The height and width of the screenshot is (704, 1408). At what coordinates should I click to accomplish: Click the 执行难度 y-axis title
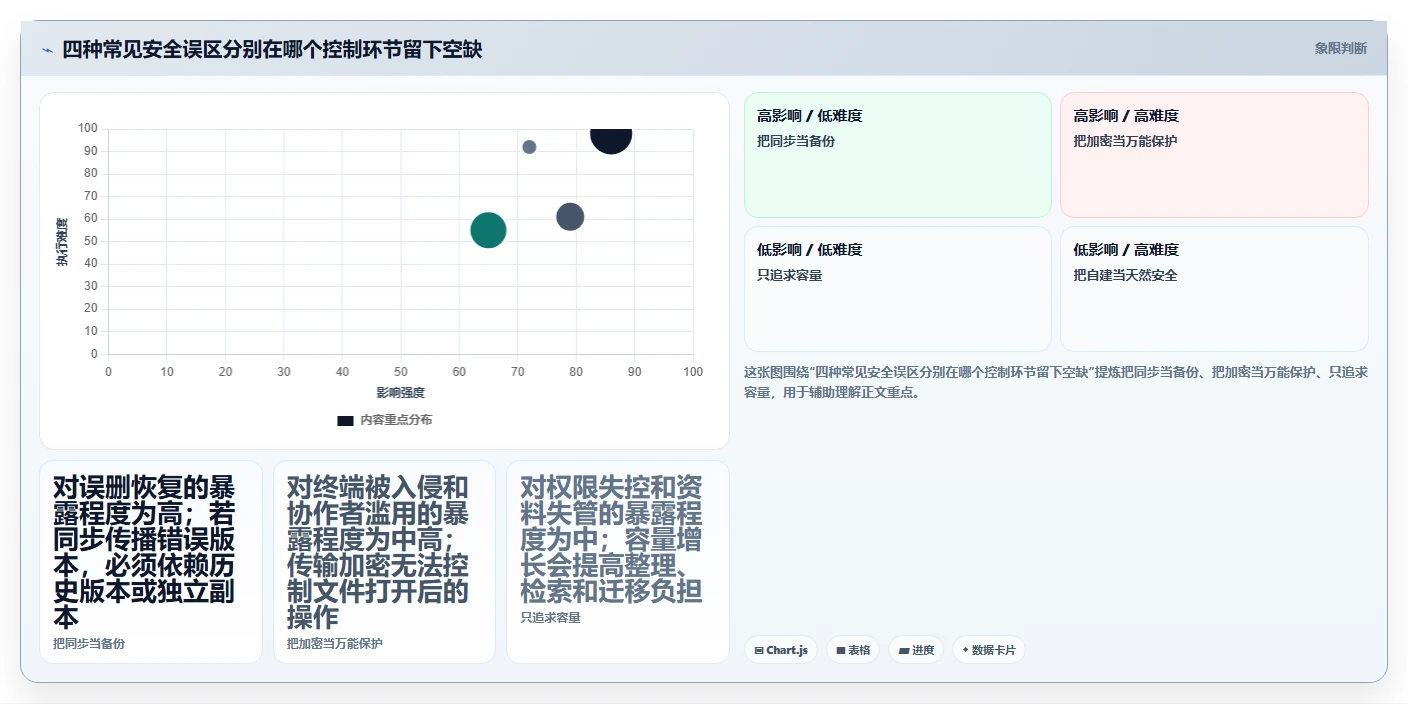tap(62, 241)
